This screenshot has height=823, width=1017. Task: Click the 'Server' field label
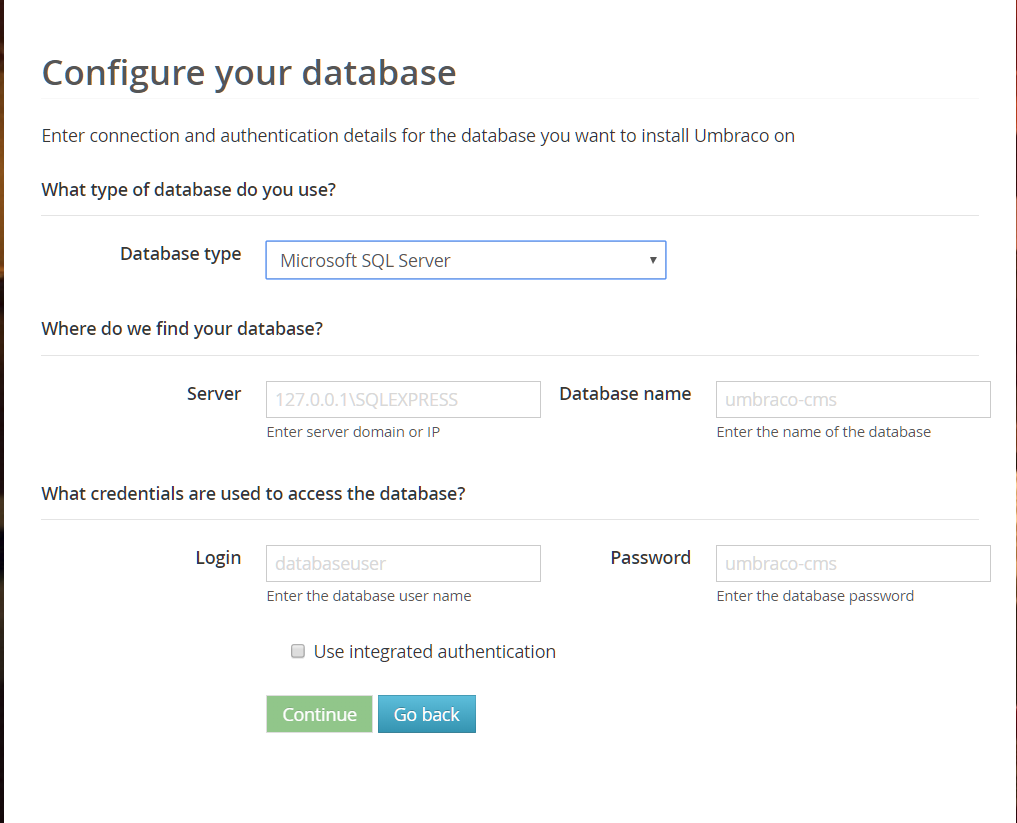pos(214,394)
